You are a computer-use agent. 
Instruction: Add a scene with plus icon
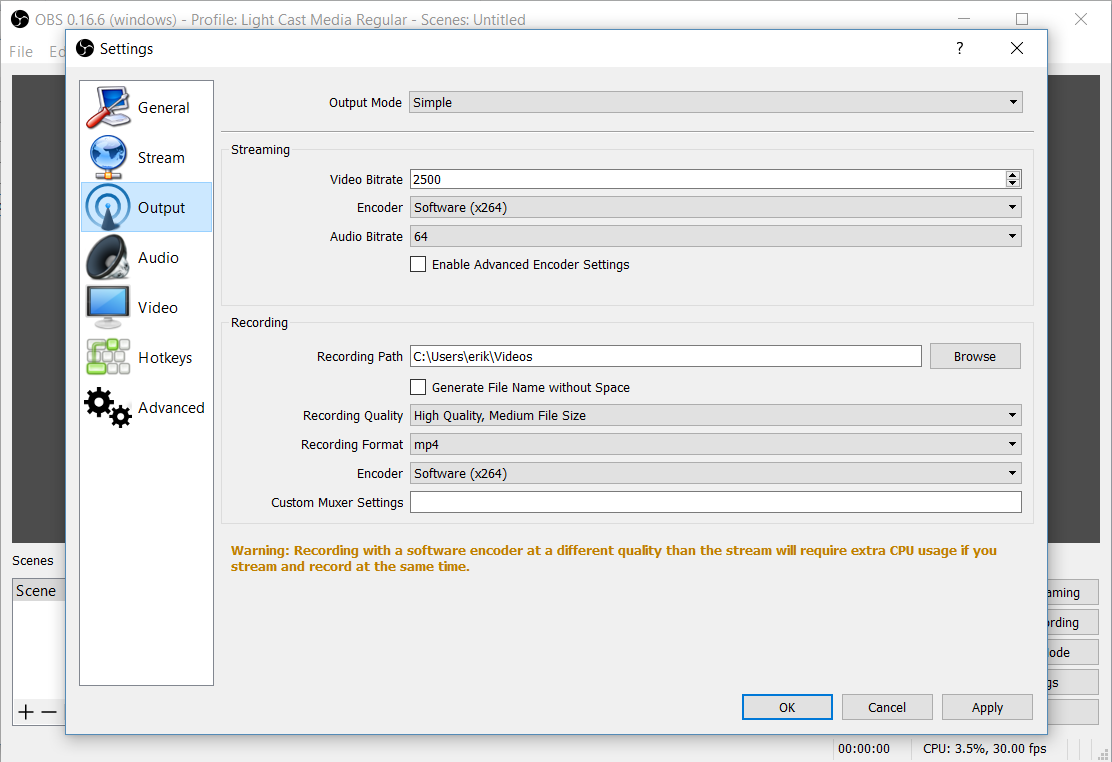(26, 712)
